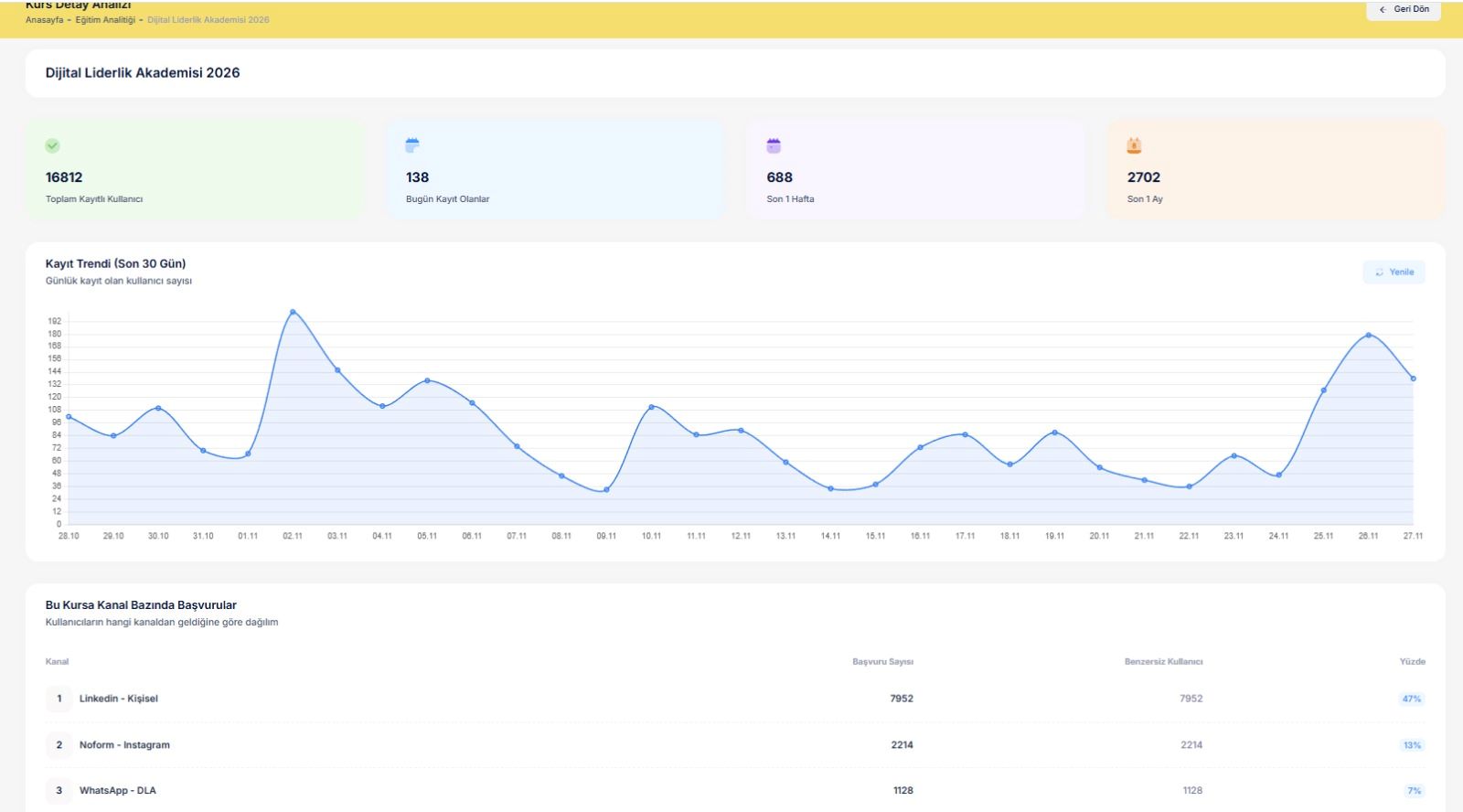Click the 13% percentage badge
The width and height of the screenshot is (1463, 812).
[1411, 745]
